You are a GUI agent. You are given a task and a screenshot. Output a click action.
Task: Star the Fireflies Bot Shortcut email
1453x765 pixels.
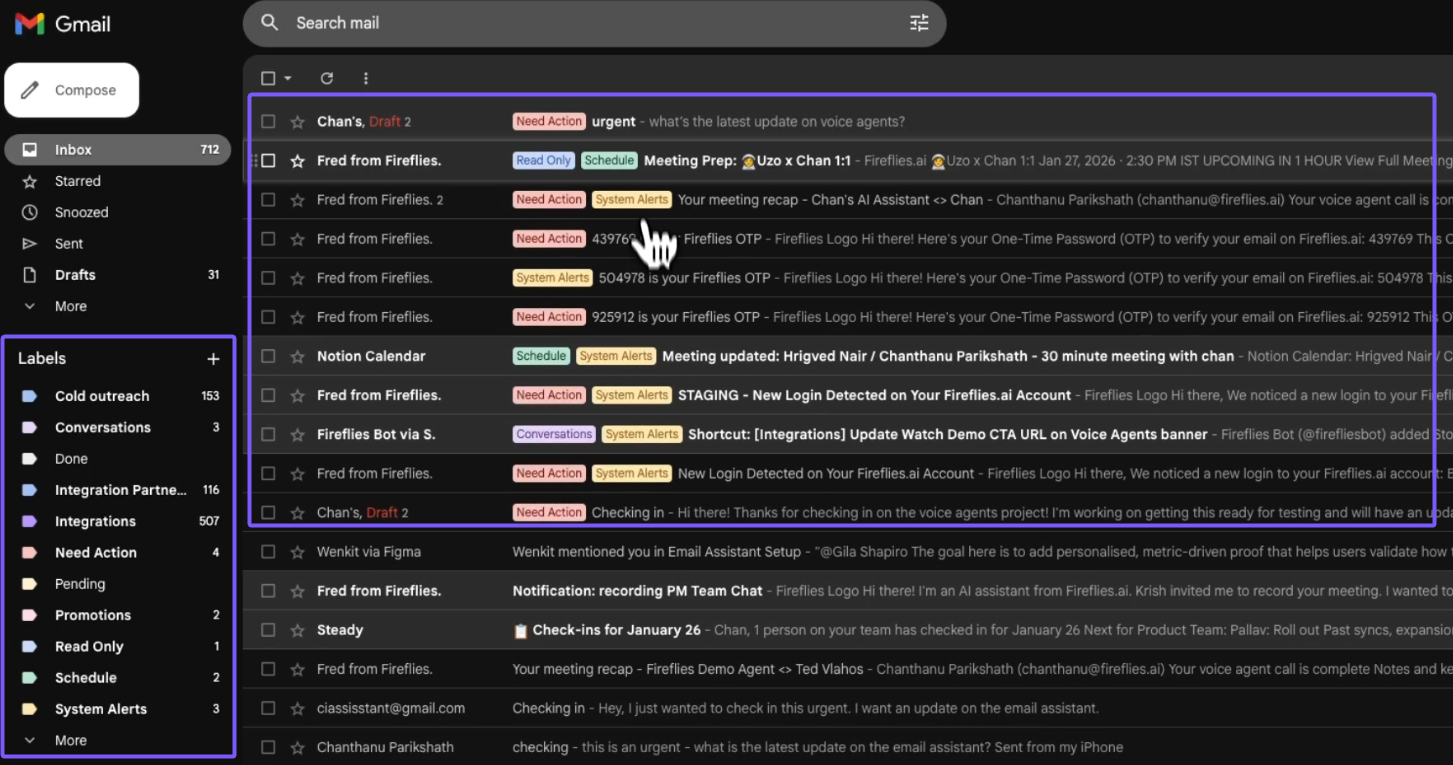point(297,434)
